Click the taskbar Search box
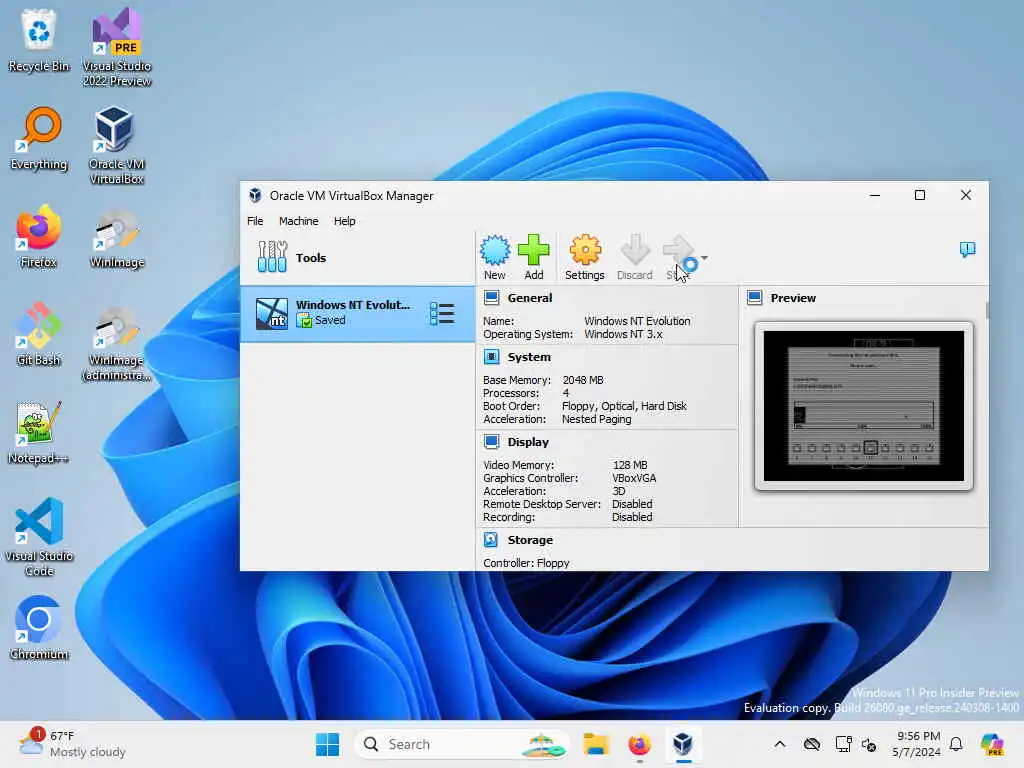Screen dimensions: 1024x768 (x=461, y=744)
